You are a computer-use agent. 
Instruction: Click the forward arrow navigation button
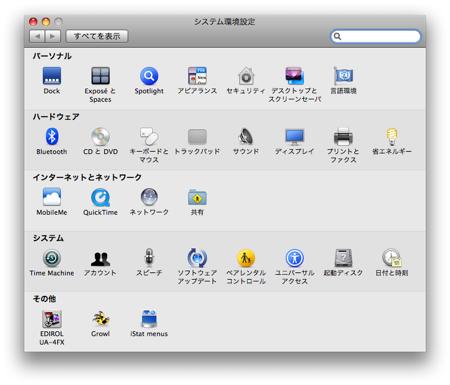click(x=53, y=36)
